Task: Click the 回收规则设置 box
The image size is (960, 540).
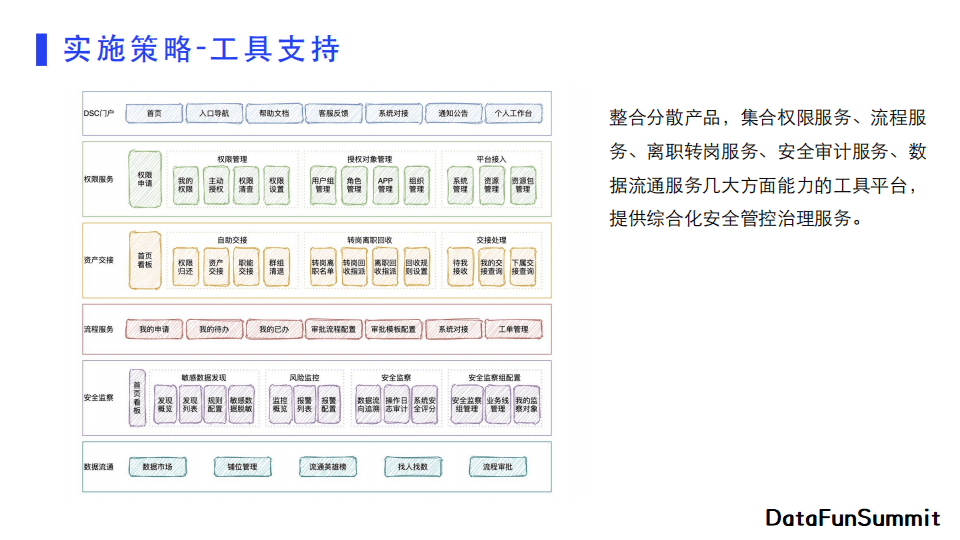Action: (x=416, y=267)
